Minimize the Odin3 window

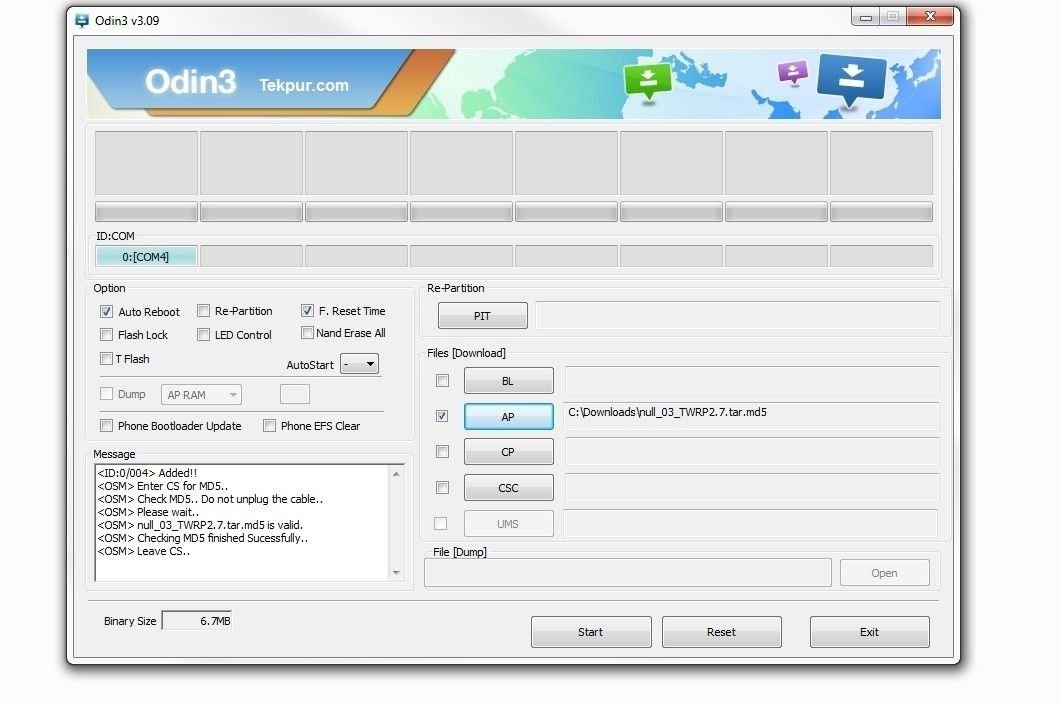pyautogui.click(x=865, y=17)
